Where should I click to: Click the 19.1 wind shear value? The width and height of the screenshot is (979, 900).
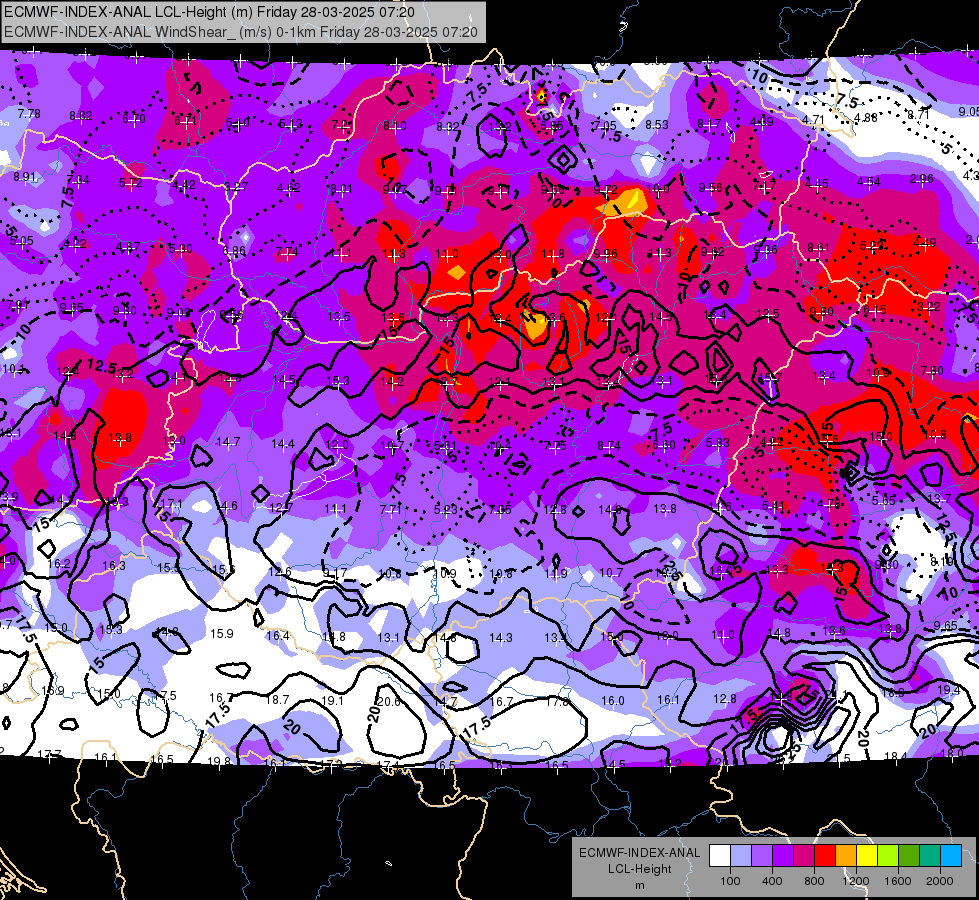(332, 701)
